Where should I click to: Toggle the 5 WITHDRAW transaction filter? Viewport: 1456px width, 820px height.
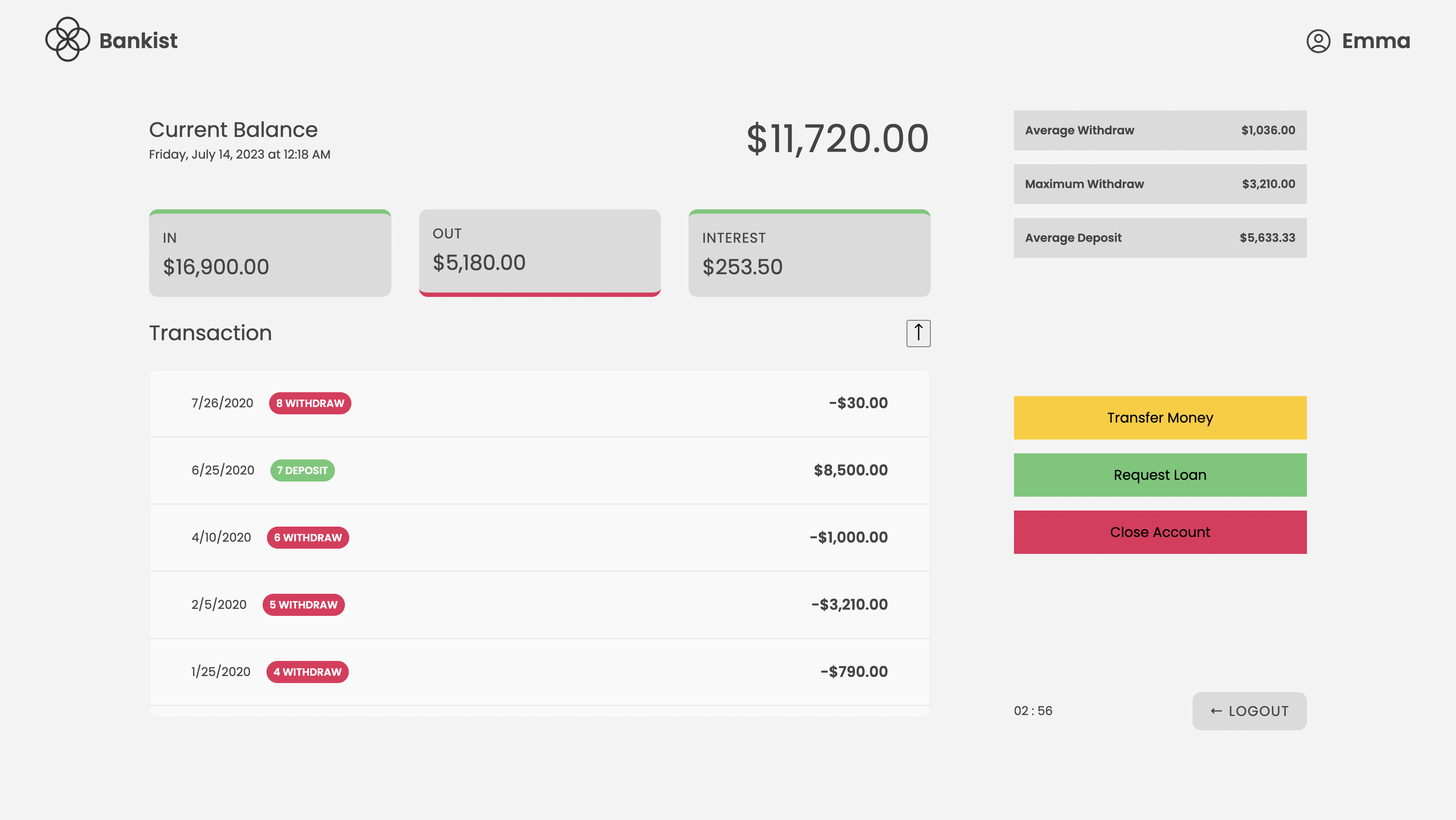pos(303,604)
